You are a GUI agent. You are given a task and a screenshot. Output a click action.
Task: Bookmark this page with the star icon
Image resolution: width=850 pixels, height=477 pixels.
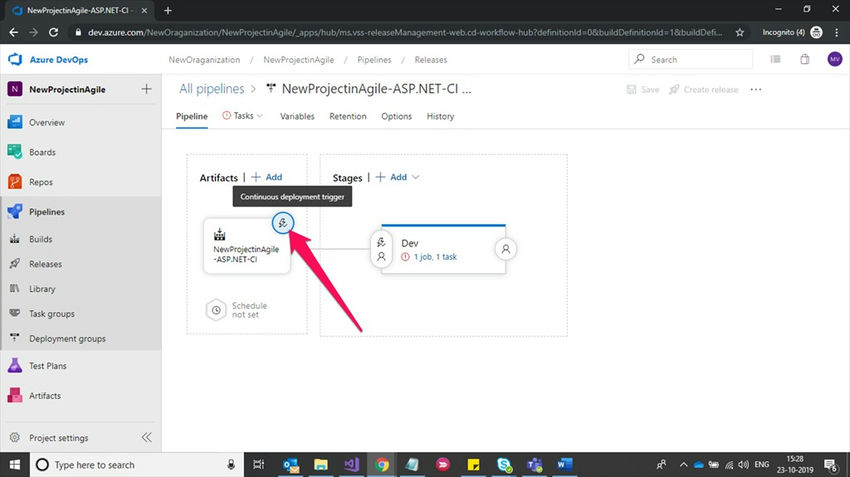click(740, 33)
